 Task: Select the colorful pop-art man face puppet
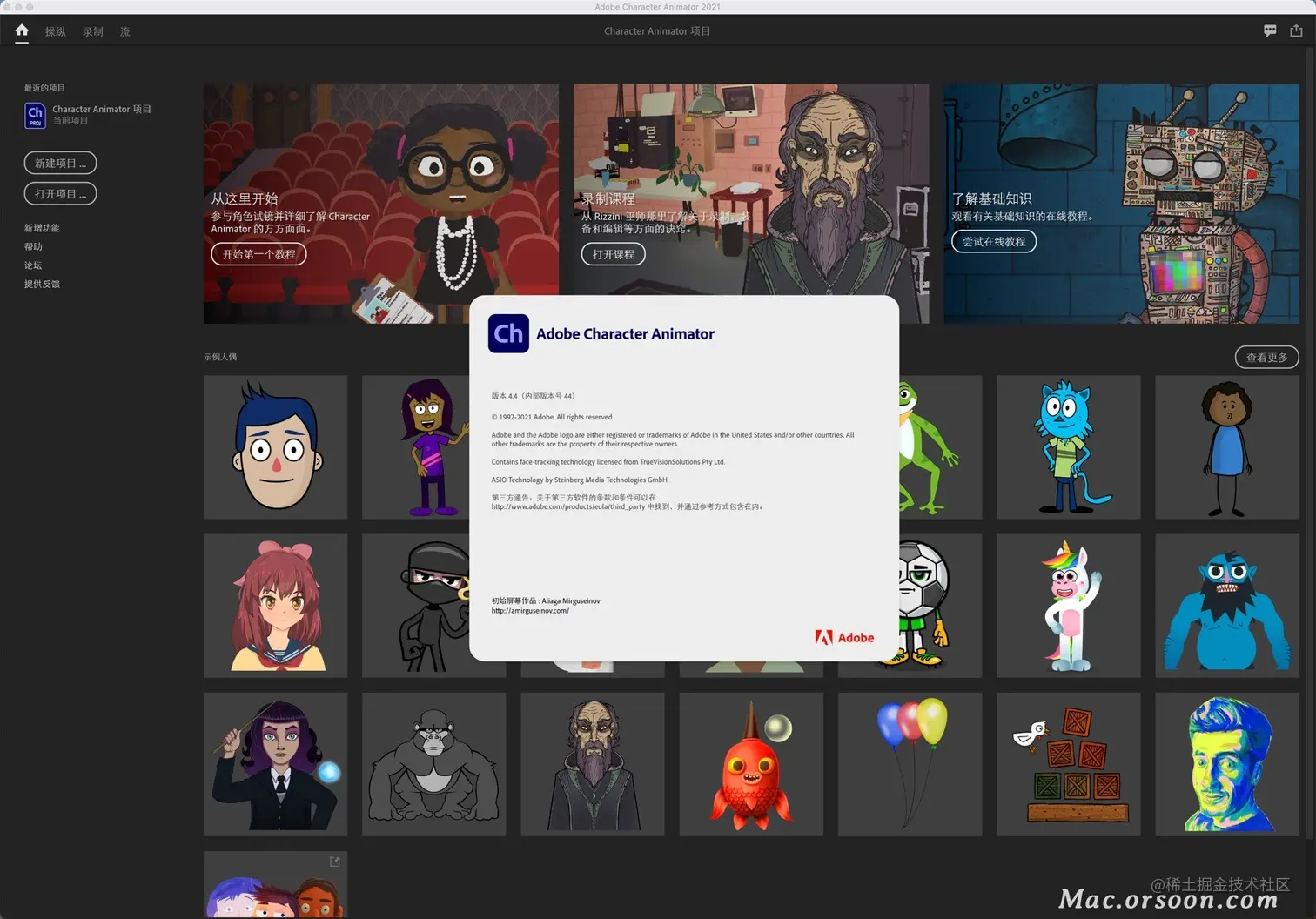(1226, 764)
